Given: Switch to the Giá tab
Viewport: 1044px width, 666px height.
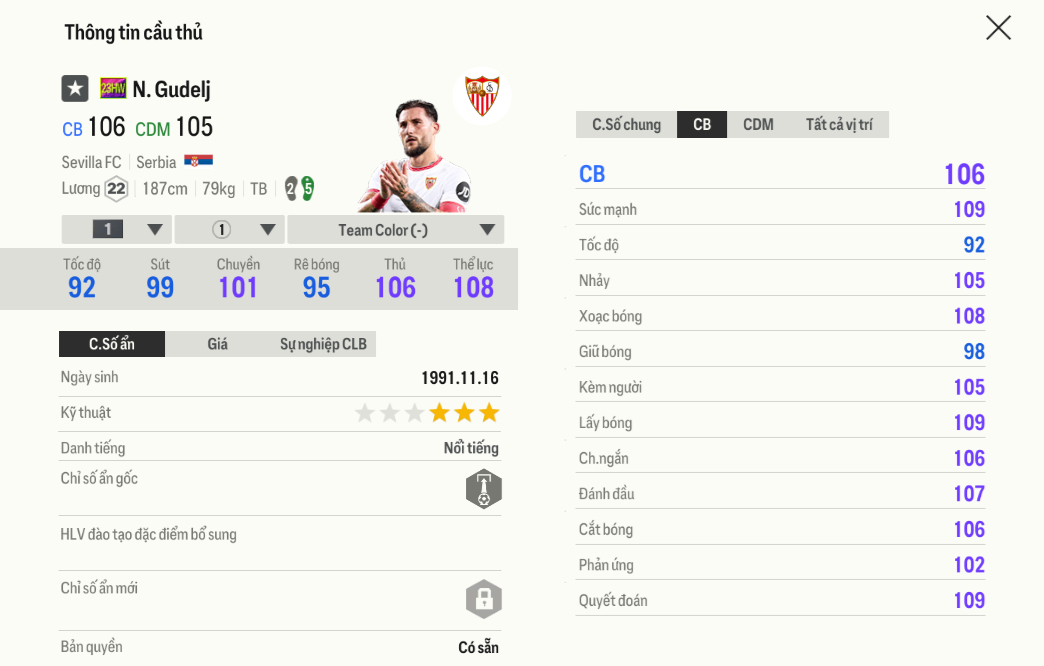Looking at the screenshot, I should pyautogui.click(x=217, y=344).
